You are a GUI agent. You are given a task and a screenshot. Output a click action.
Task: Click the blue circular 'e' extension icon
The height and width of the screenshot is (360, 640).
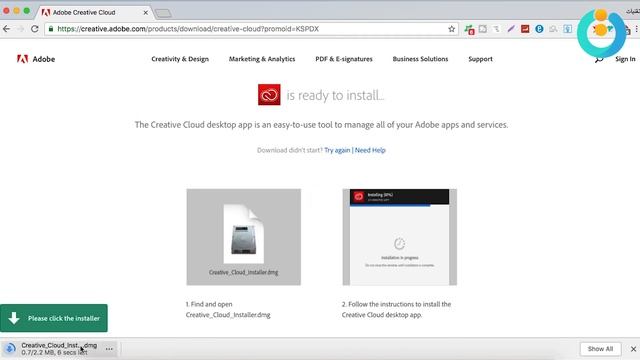click(x=539, y=29)
